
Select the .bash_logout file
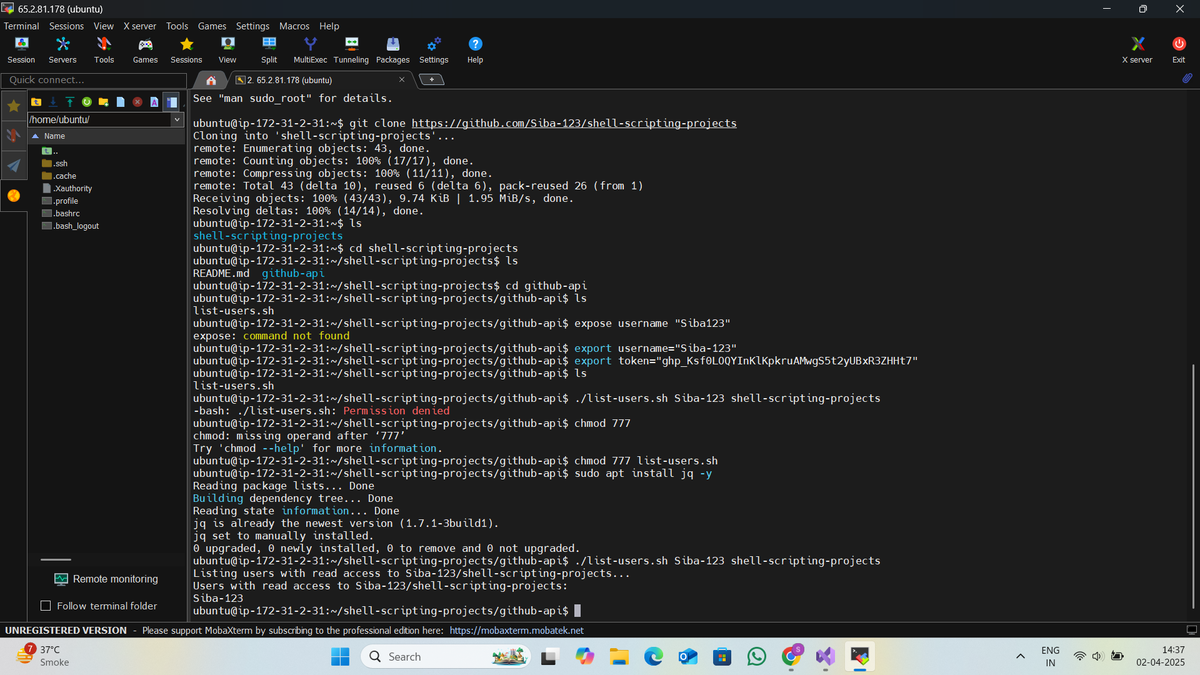(x=69, y=226)
